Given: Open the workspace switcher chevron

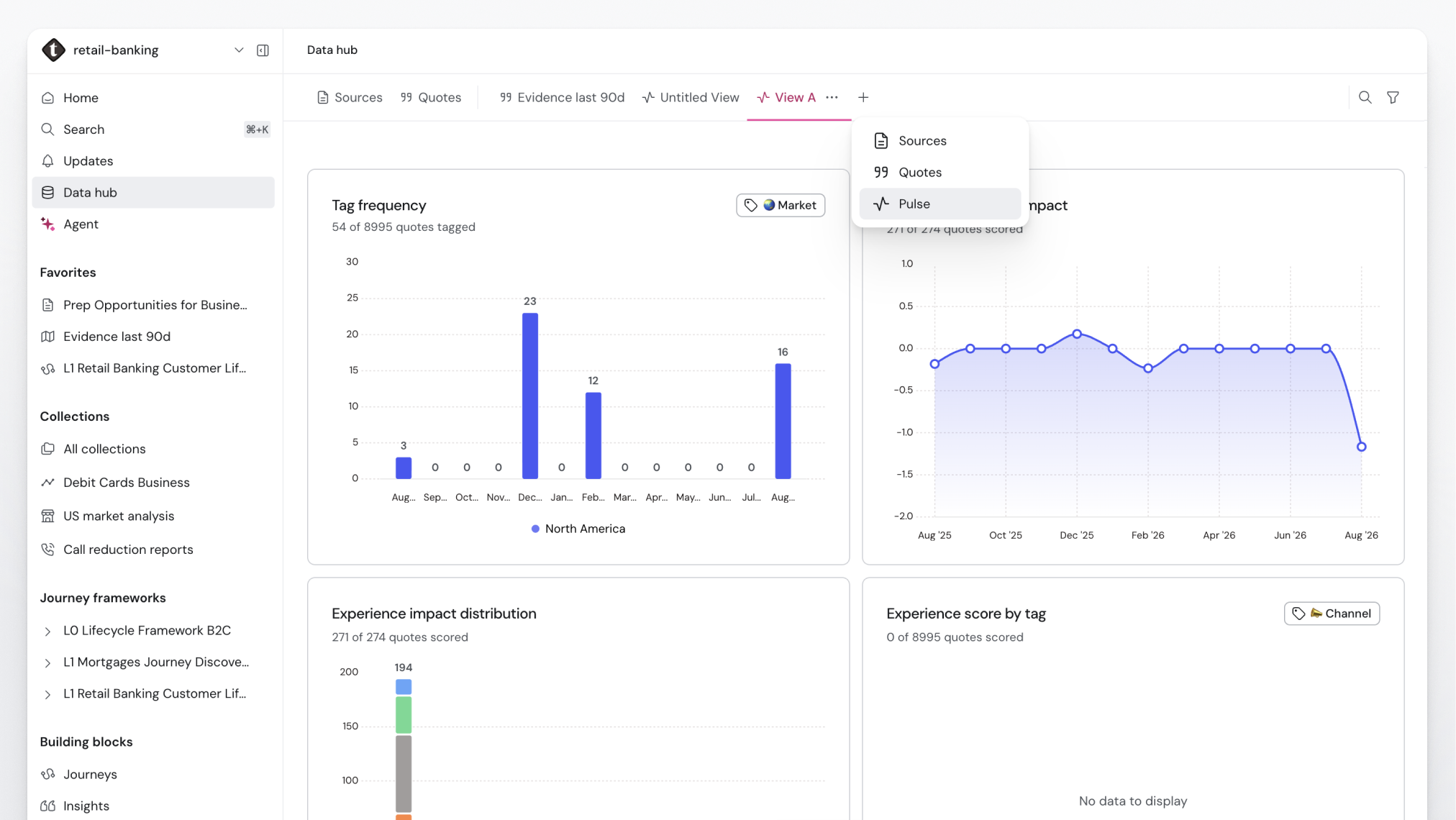Looking at the screenshot, I should click(239, 50).
